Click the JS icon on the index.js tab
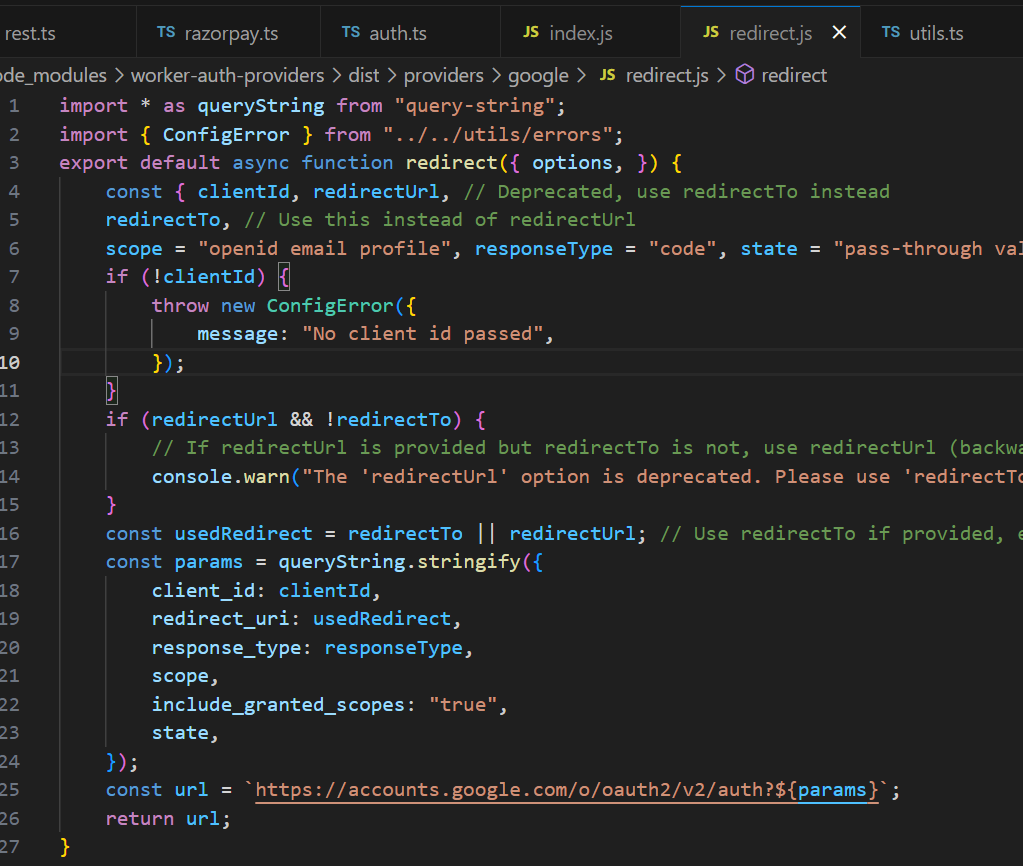The height and width of the screenshot is (866, 1023). tap(531, 31)
